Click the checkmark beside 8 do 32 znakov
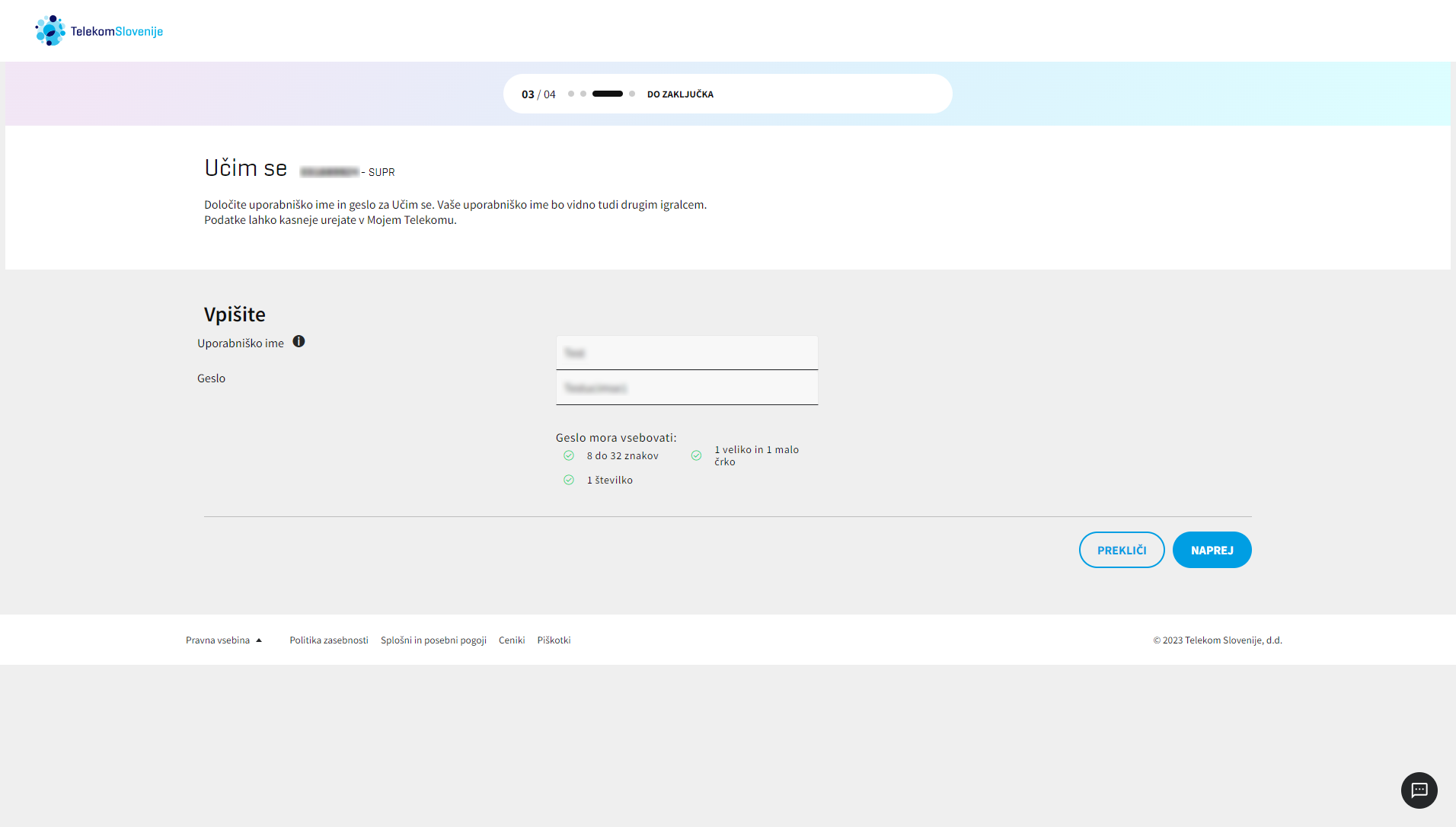The image size is (1456, 827). tap(569, 455)
